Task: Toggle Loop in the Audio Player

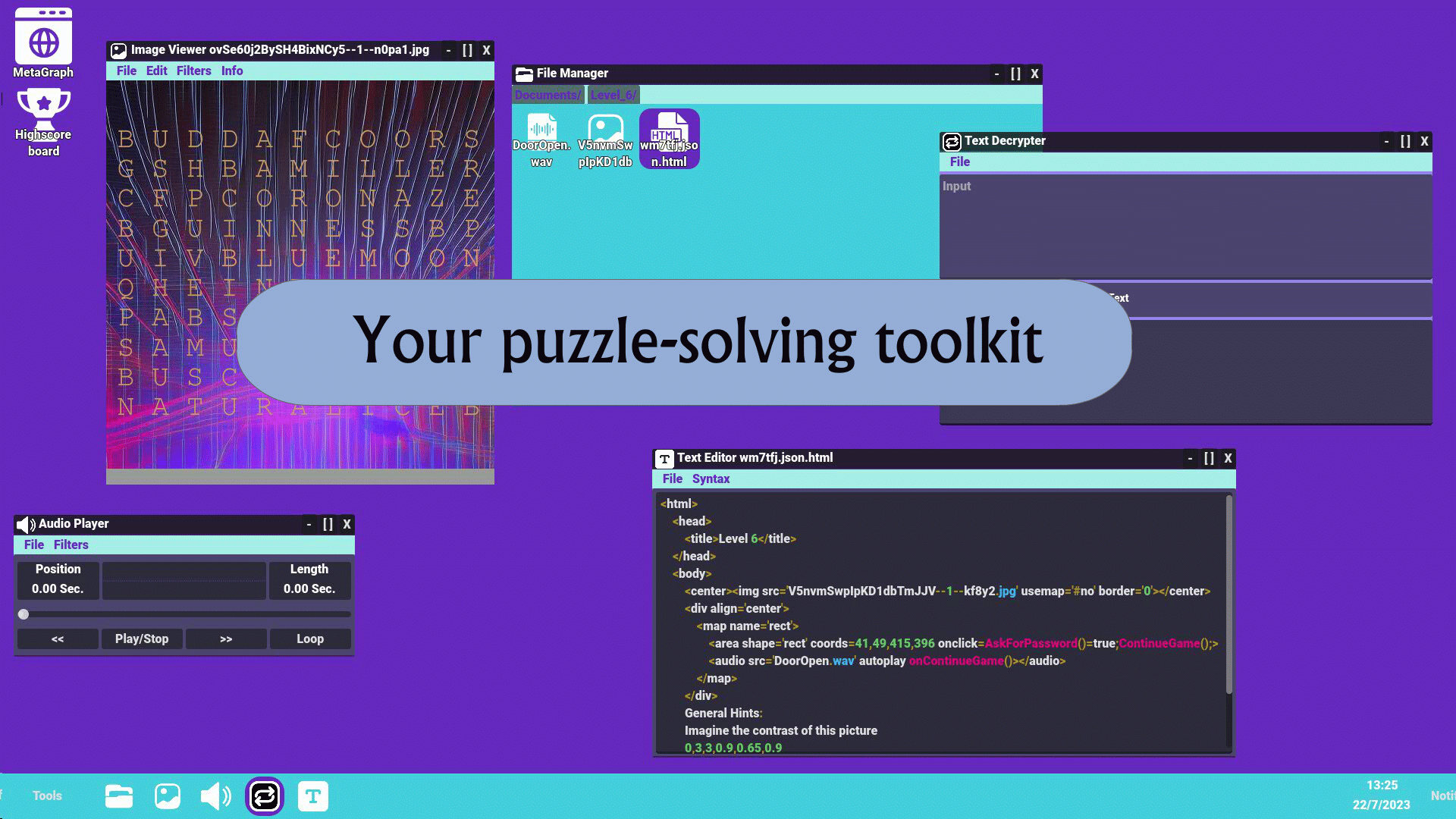Action: pyautogui.click(x=309, y=639)
